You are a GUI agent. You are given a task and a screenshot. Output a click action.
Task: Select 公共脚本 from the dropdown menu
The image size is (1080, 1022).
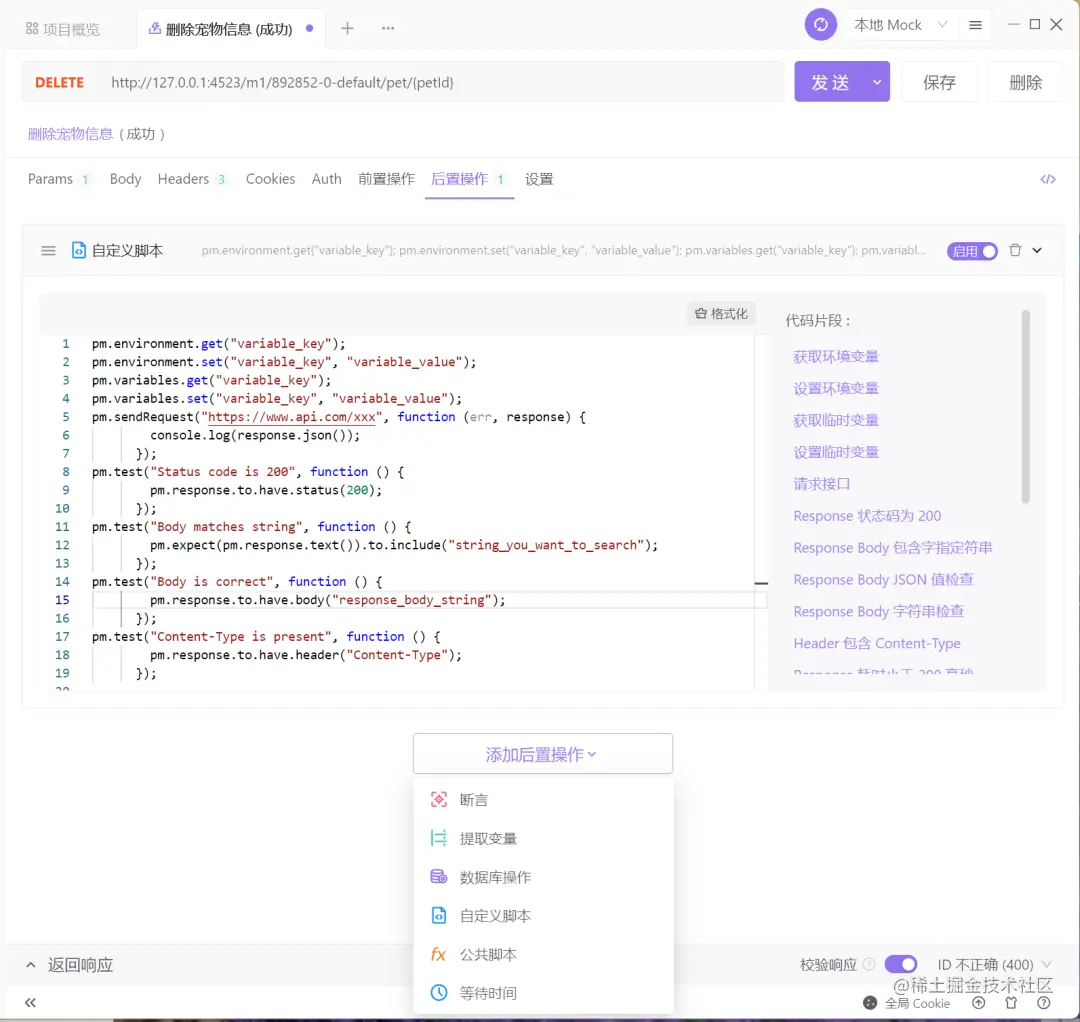[x=543, y=954]
